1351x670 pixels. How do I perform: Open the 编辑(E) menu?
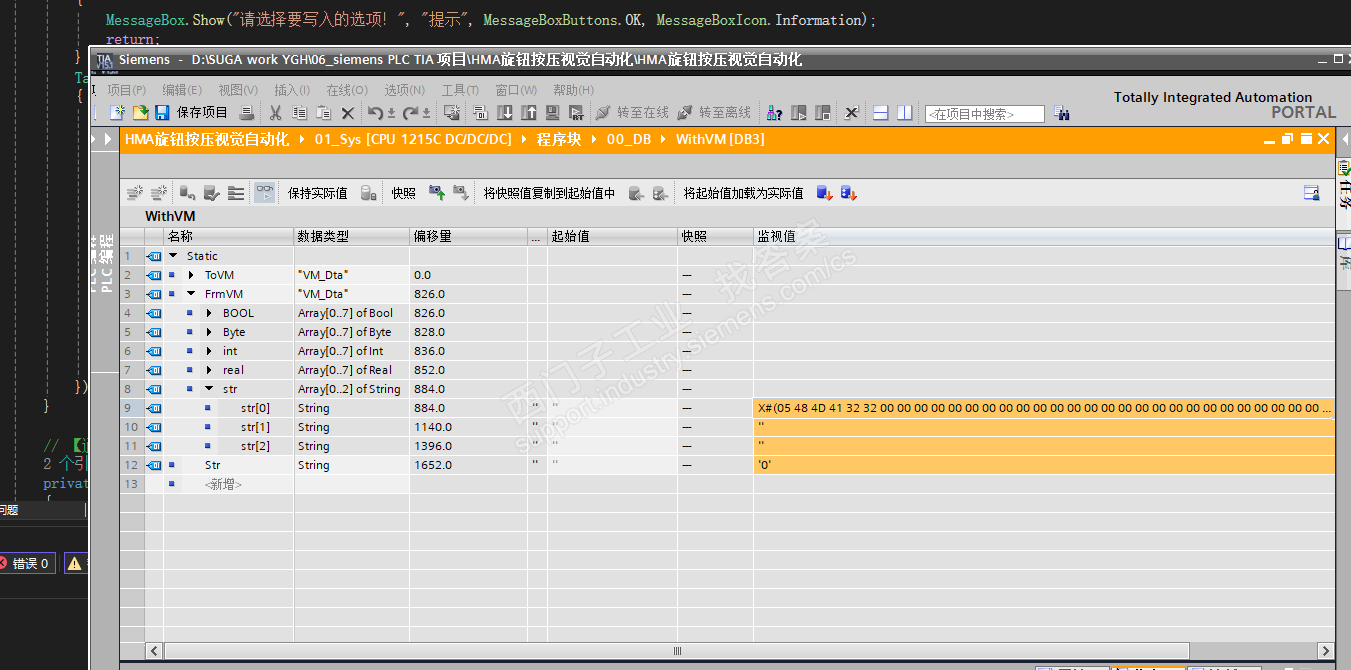(x=182, y=90)
